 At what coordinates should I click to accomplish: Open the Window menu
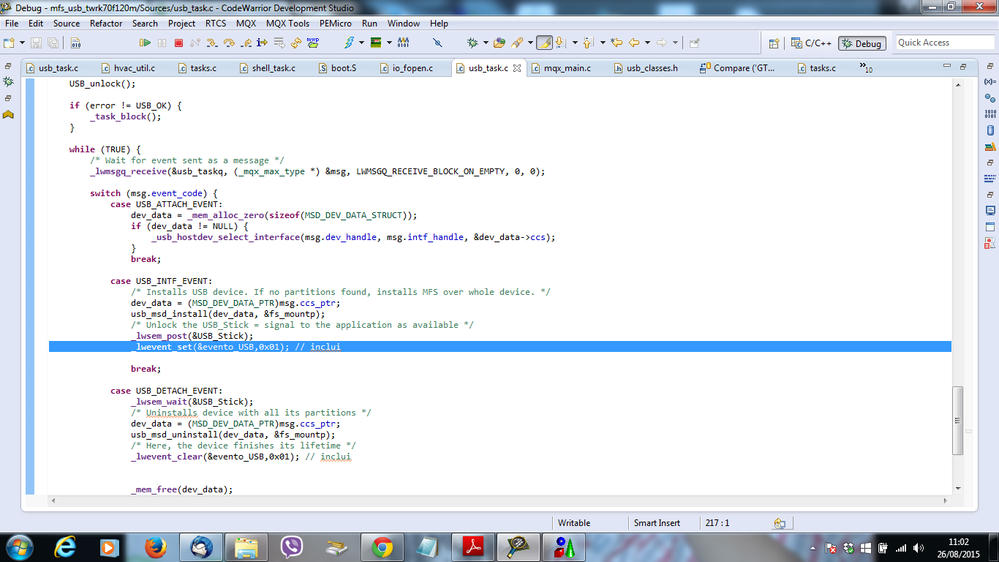[403, 24]
